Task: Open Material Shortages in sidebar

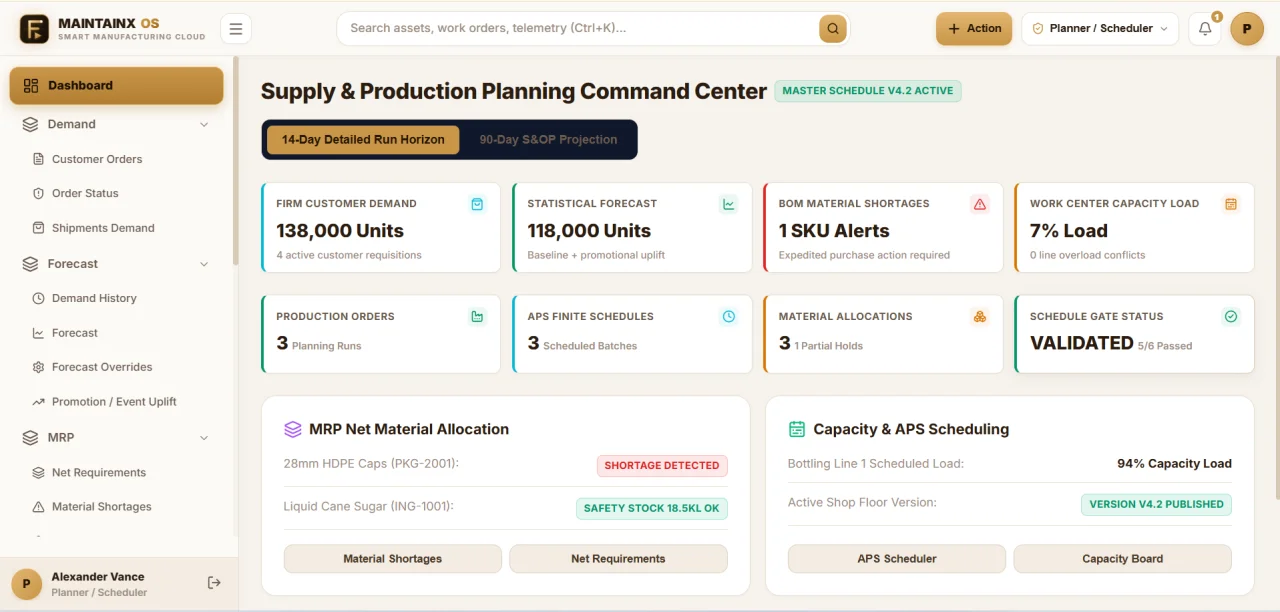Action: point(102,507)
